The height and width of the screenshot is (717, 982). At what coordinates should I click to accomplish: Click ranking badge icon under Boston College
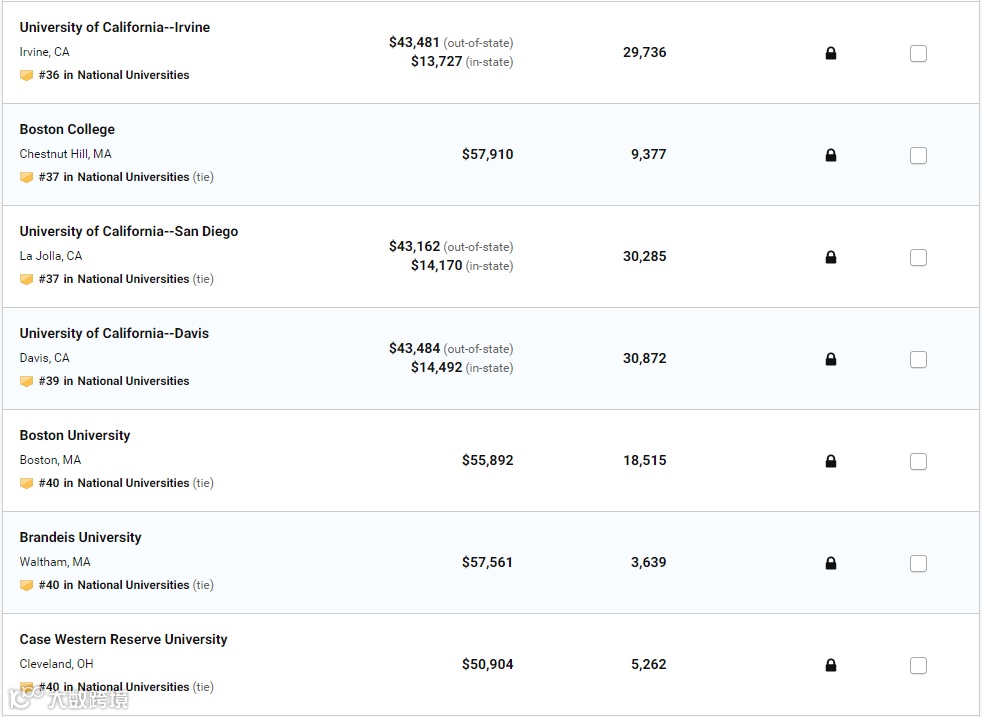pyautogui.click(x=27, y=177)
